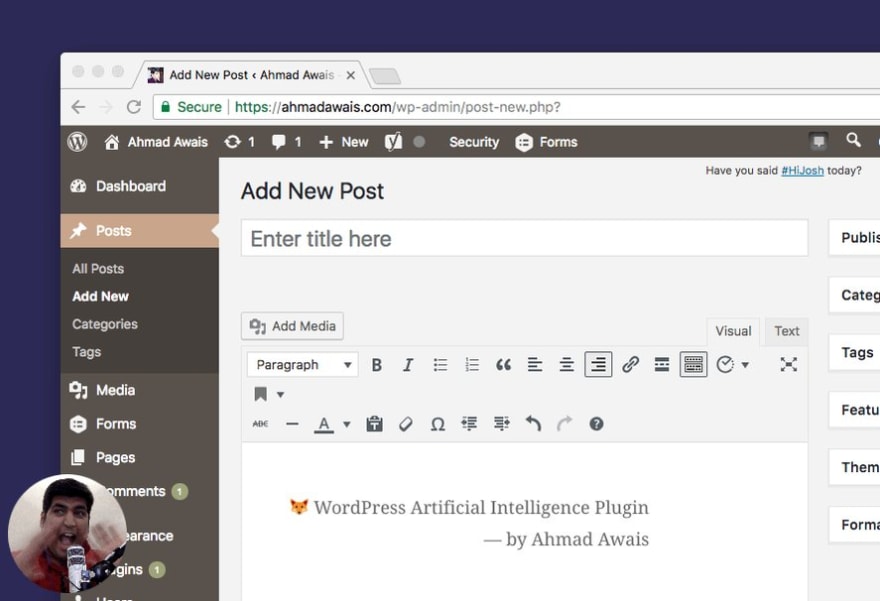Visit the site via Ahmad Awais link
880x601 pixels.
(156, 142)
